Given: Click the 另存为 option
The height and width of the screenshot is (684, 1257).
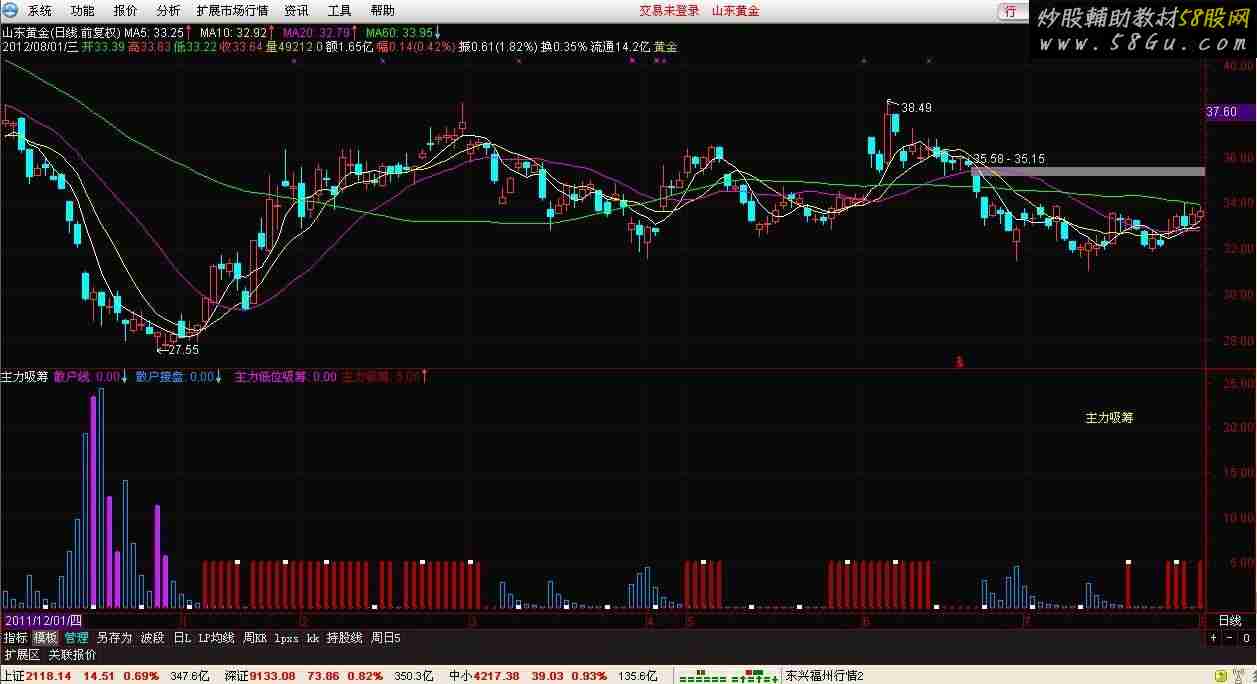Looking at the screenshot, I should tap(114, 637).
